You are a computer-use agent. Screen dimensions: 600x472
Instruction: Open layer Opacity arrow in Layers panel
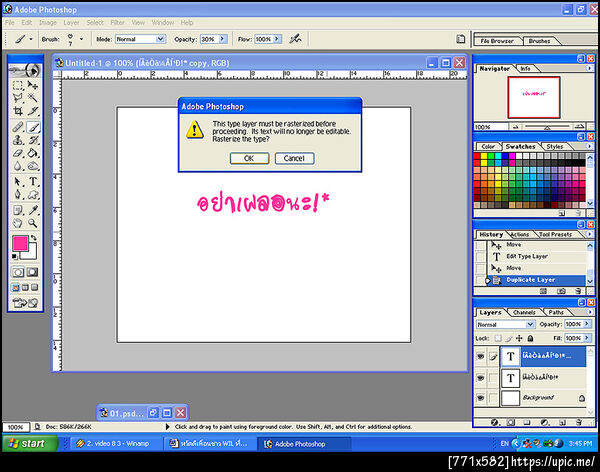(587, 324)
